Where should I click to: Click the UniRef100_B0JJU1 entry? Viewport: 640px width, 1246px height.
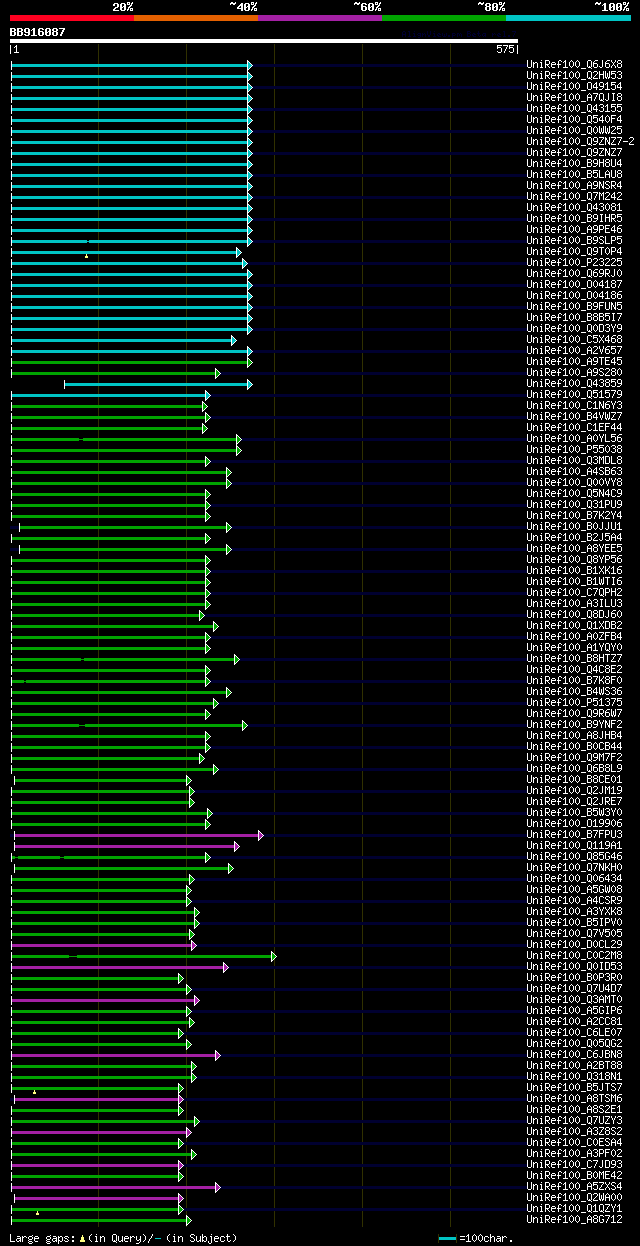tap(574, 526)
